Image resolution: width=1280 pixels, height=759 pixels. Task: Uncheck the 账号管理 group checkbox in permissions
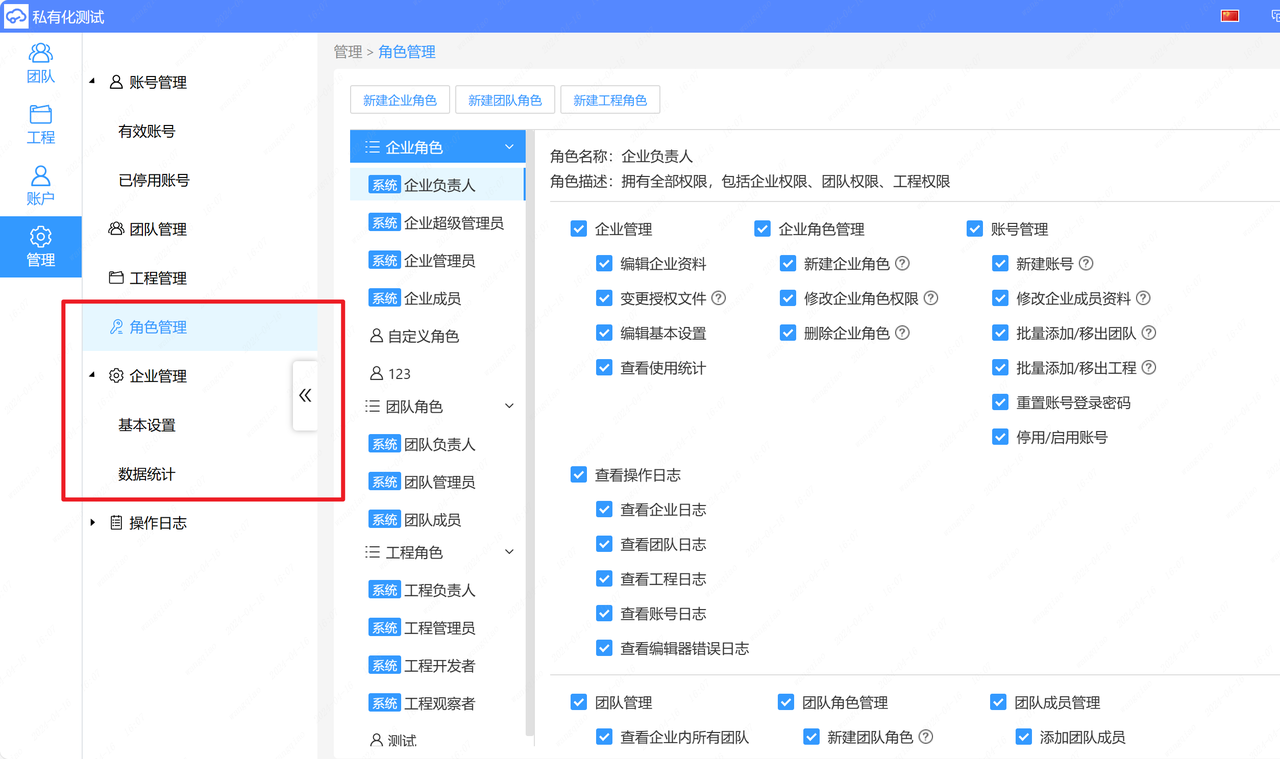pos(975,229)
